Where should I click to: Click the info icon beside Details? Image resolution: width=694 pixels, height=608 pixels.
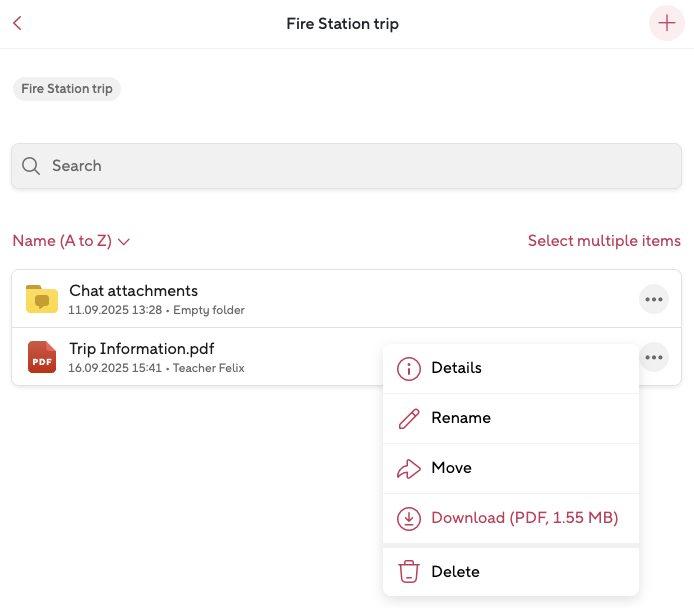click(409, 369)
